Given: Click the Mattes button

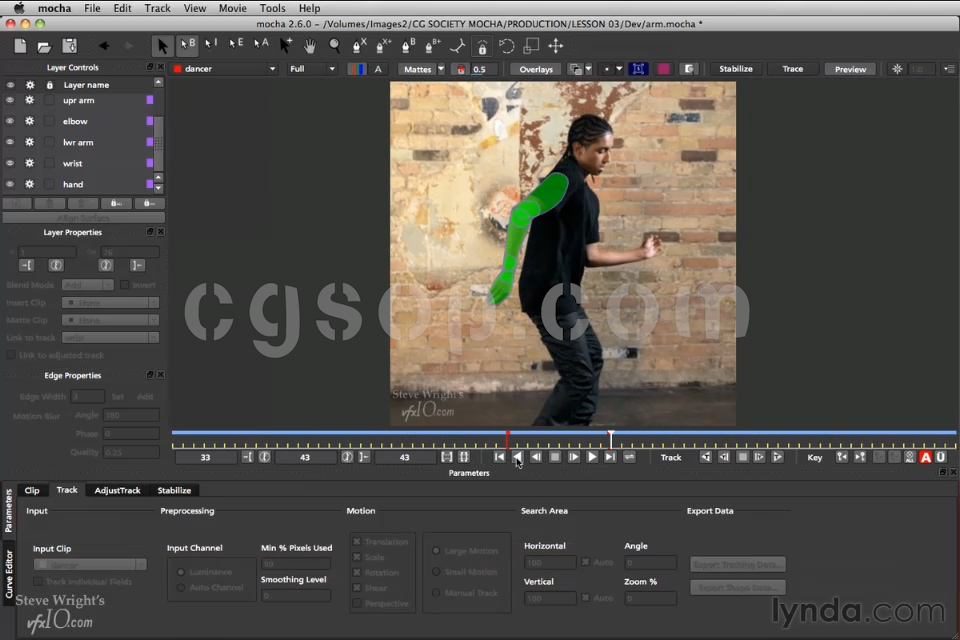Looking at the screenshot, I should click(x=417, y=69).
